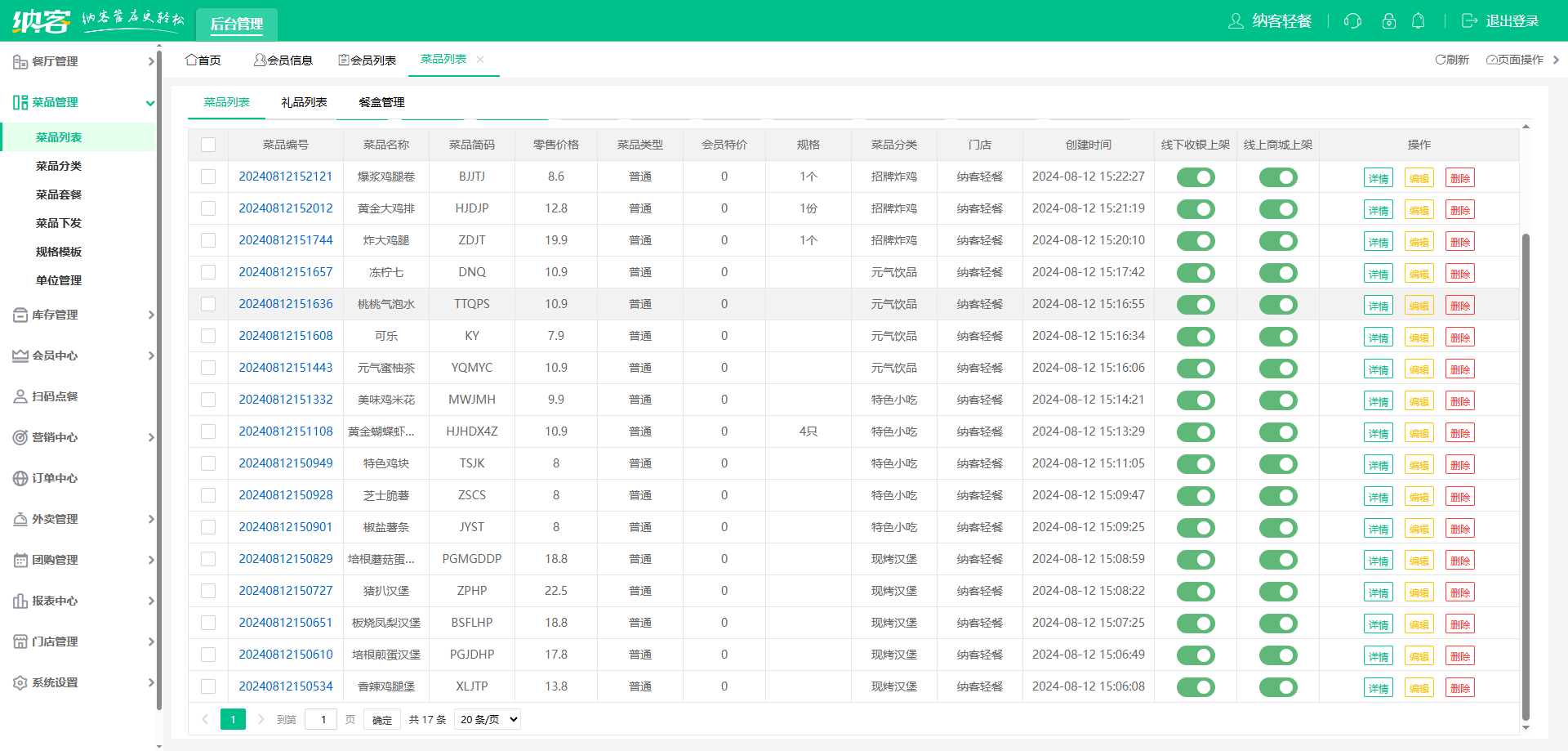Image resolution: width=1568 pixels, height=751 pixels.
Task: Click the 首页 home tab icon
Action: coord(191,60)
